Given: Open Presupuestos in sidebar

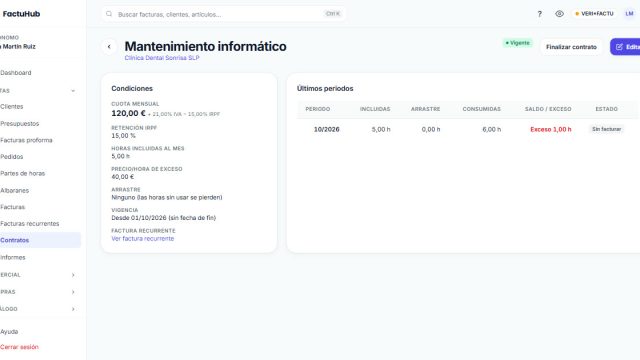Looking at the screenshot, I should point(20,124).
